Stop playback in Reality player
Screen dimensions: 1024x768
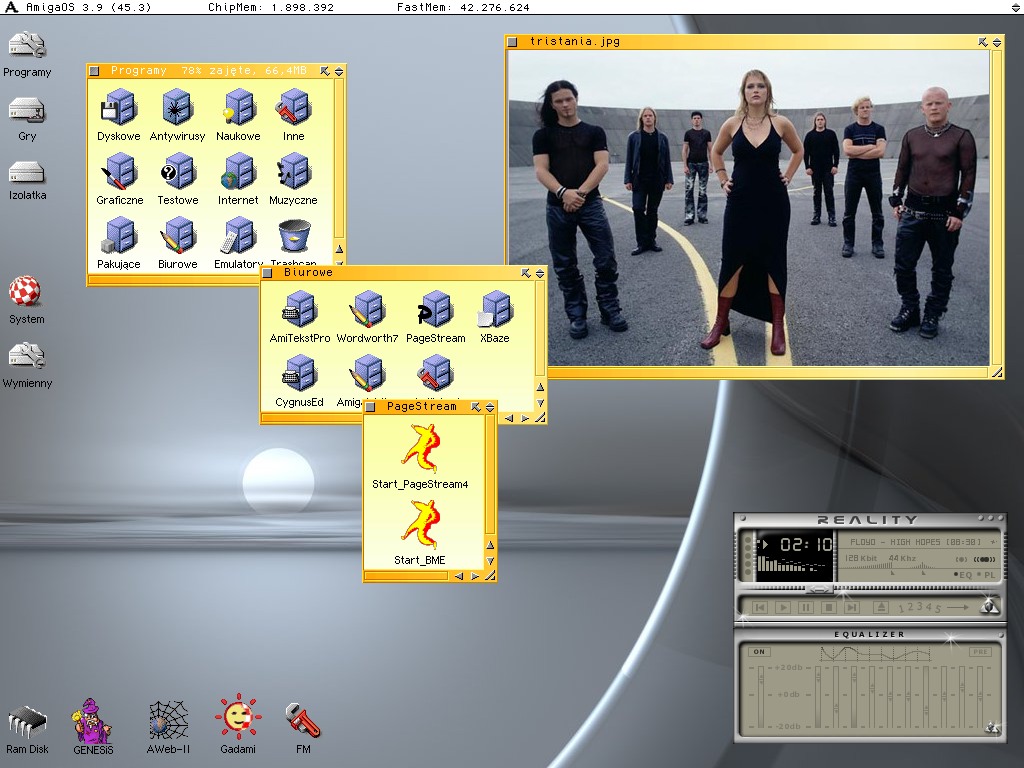828,607
